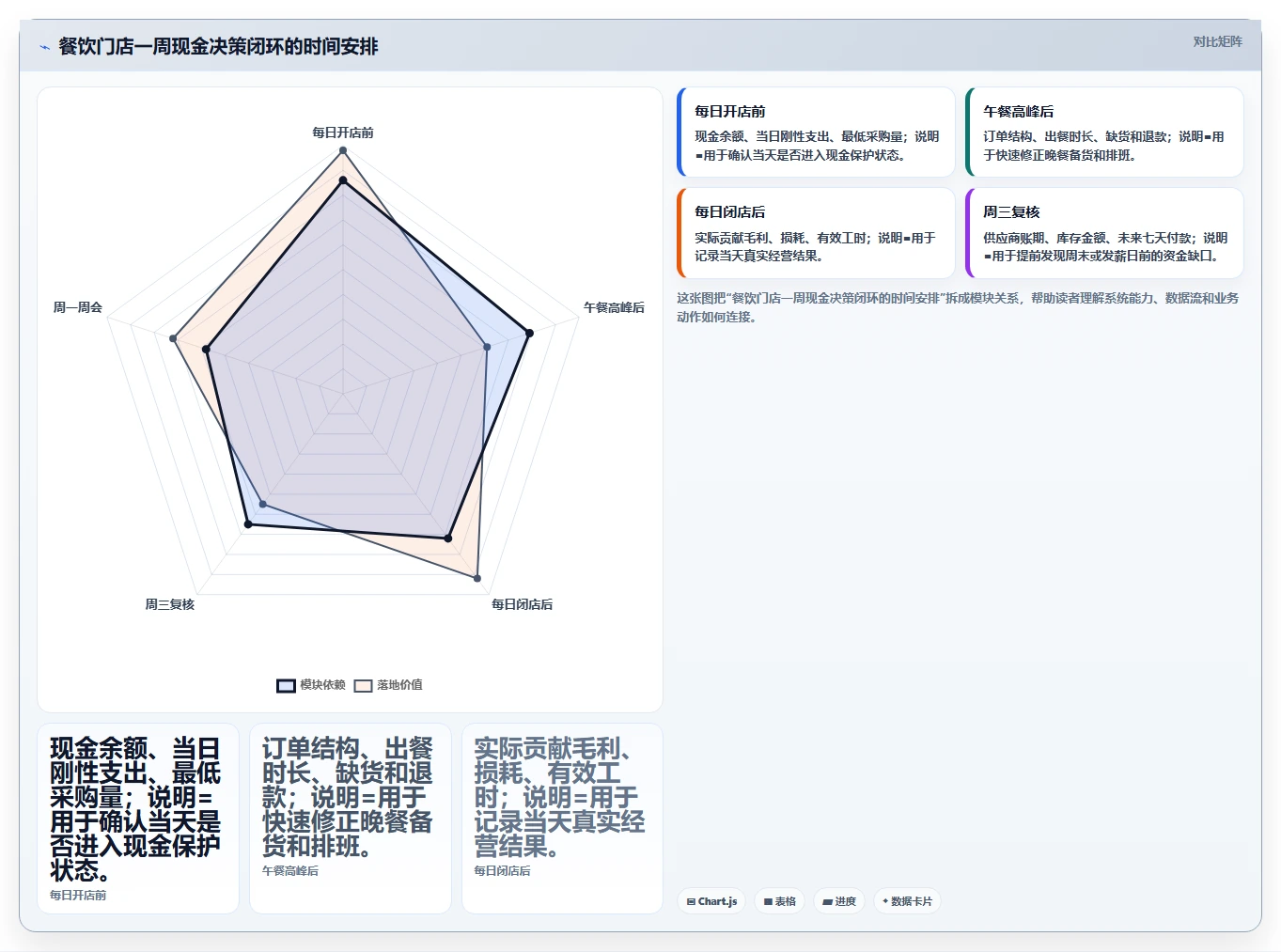
Task: Select the 数据卡片 tag chip
Action: click(x=907, y=901)
